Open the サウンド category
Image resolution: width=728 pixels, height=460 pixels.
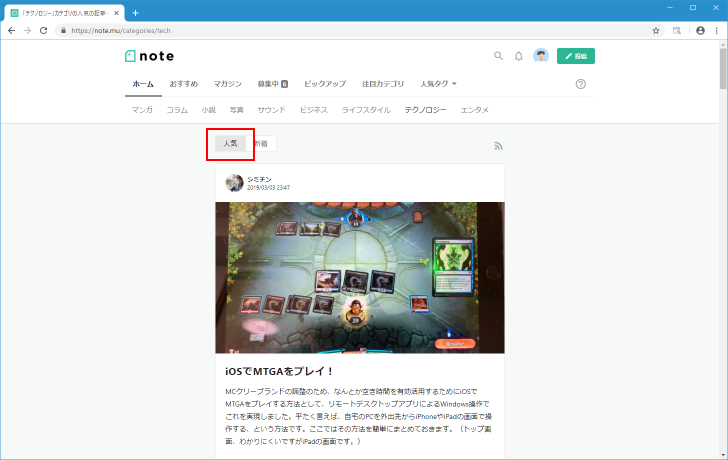[272, 110]
